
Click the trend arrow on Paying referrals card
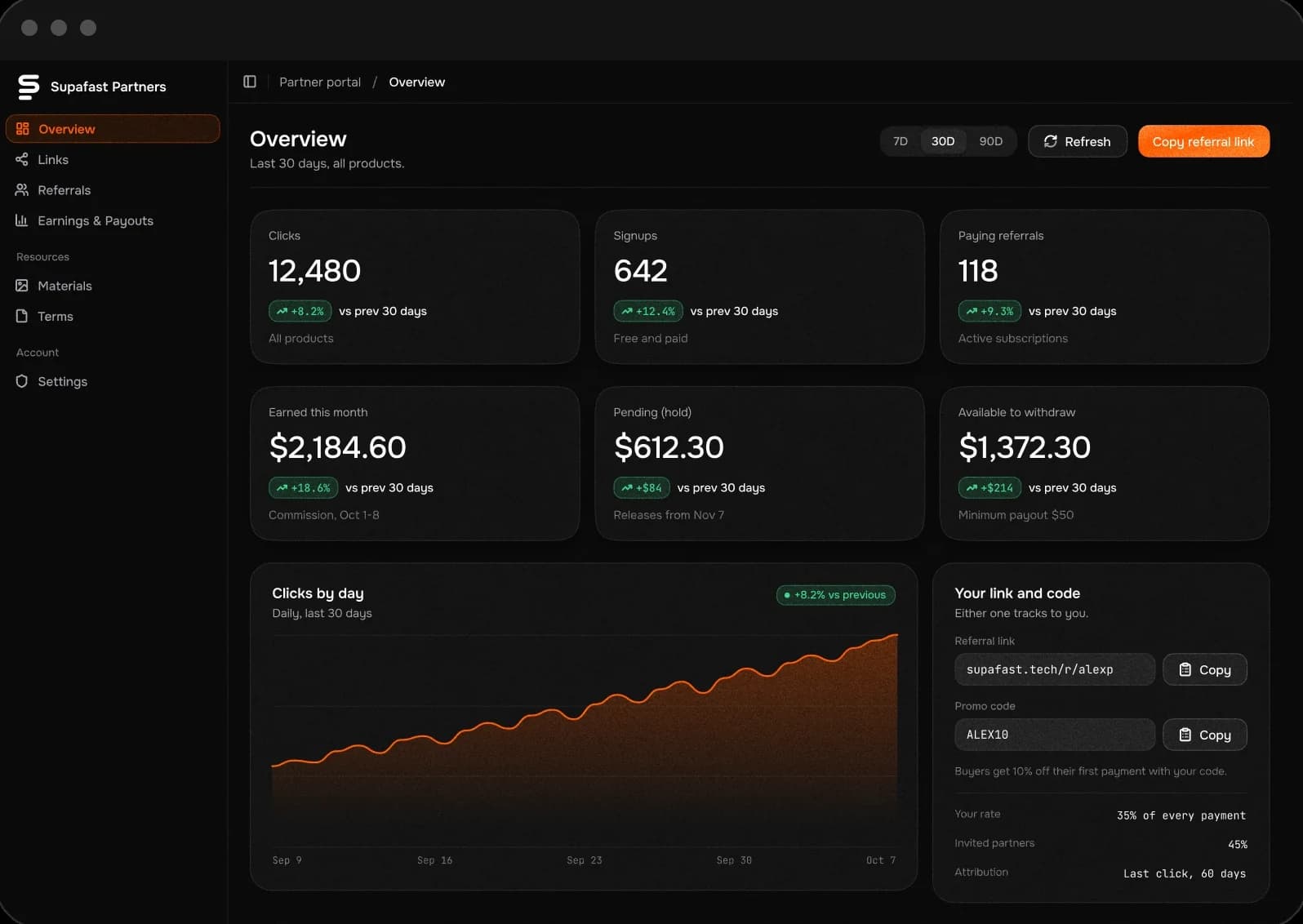(972, 311)
